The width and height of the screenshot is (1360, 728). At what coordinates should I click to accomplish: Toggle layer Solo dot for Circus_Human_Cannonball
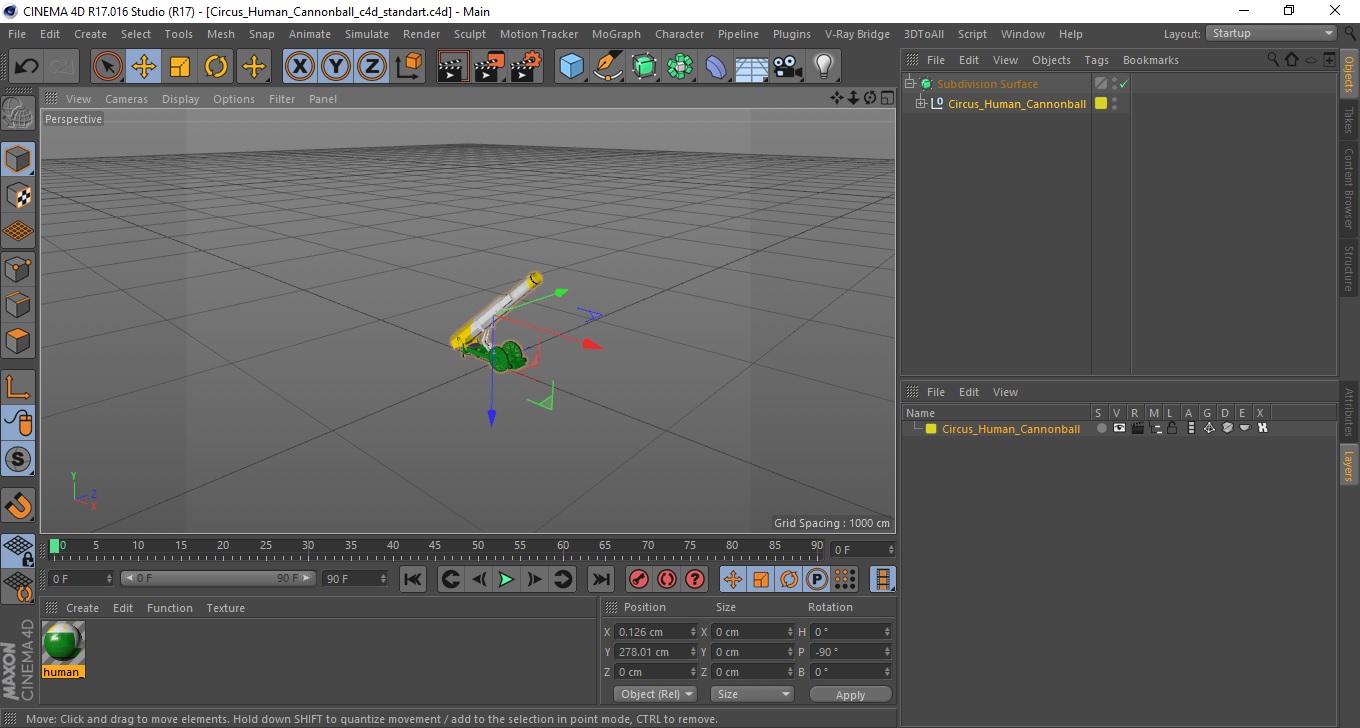(1102, 428)
